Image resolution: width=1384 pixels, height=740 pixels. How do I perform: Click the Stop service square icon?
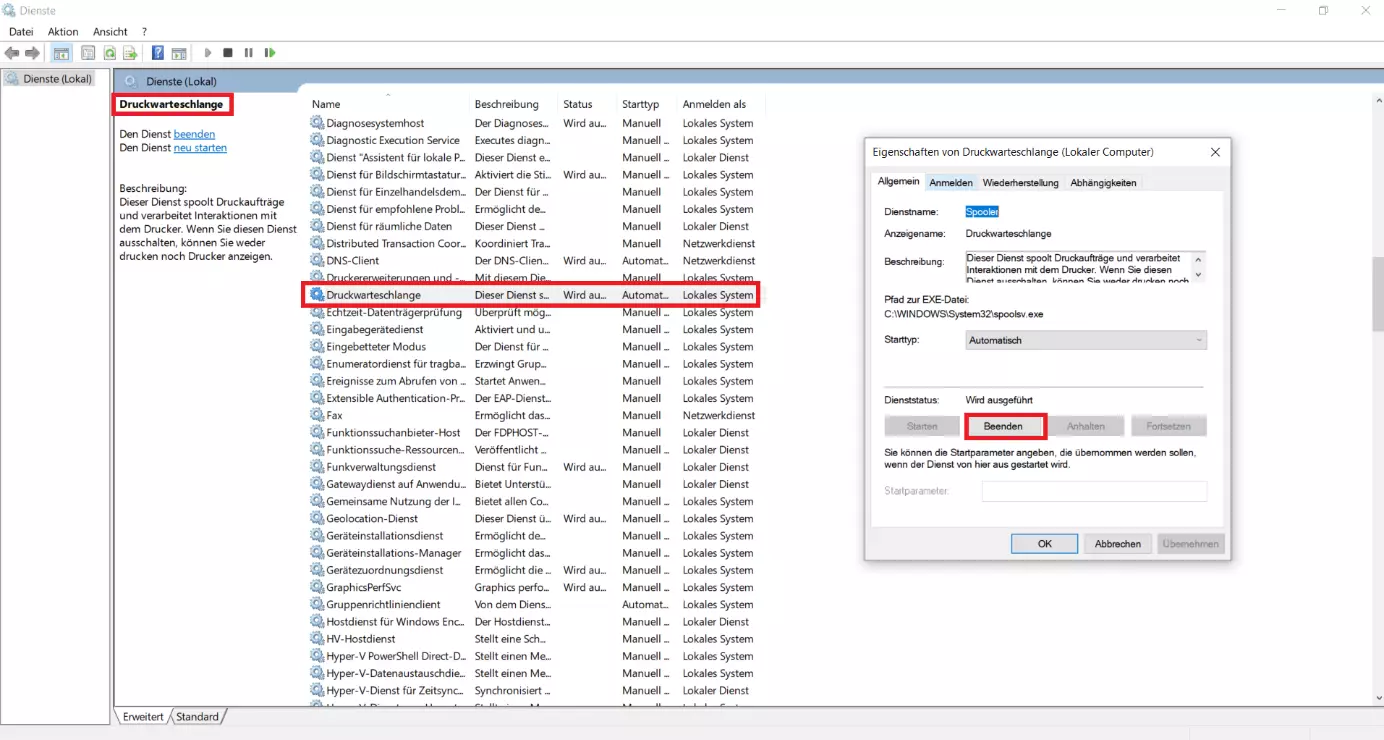(228, 53)
